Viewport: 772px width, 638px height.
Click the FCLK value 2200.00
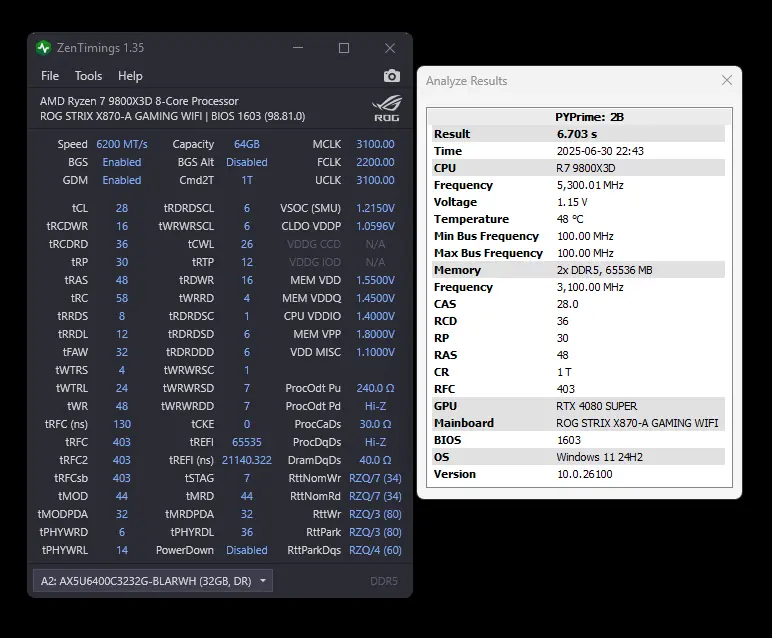[x=375, y=162]
